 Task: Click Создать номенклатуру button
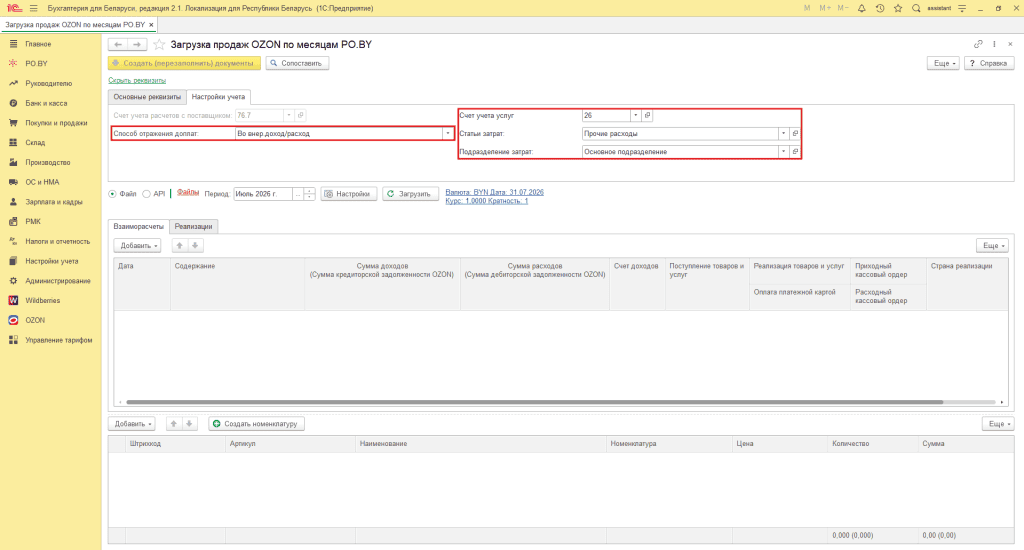coord(256,424)
